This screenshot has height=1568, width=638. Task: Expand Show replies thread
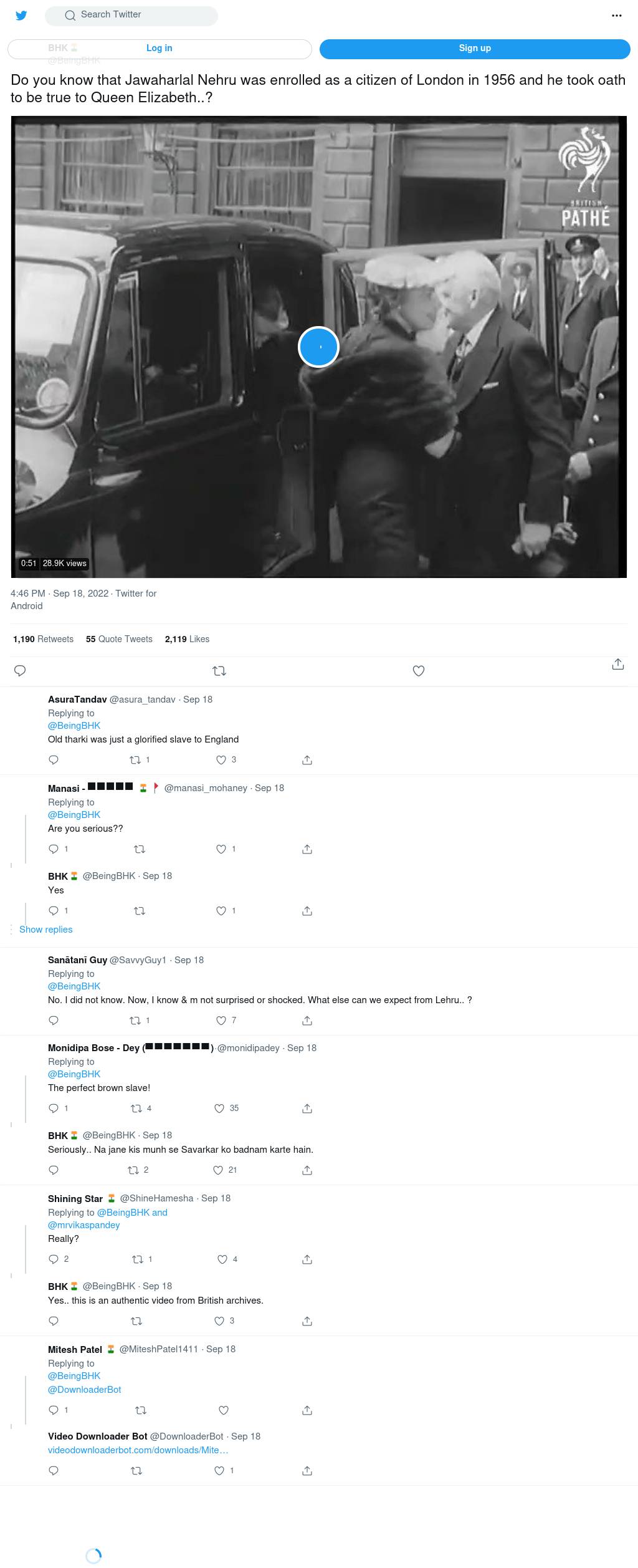tap(46, 930)
